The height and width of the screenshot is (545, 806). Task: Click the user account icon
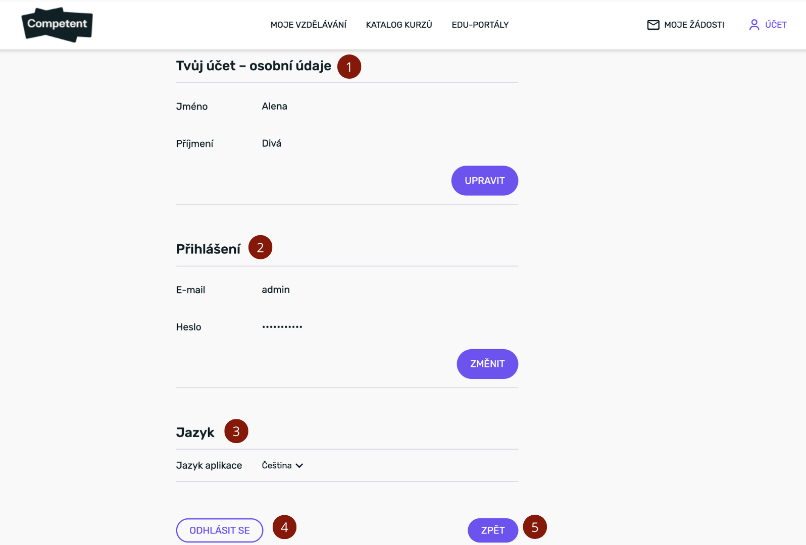[x=754, y=25]
